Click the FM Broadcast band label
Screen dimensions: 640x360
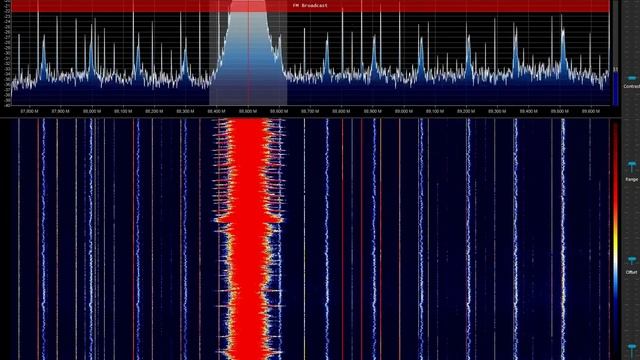click(x=310, y=5)
